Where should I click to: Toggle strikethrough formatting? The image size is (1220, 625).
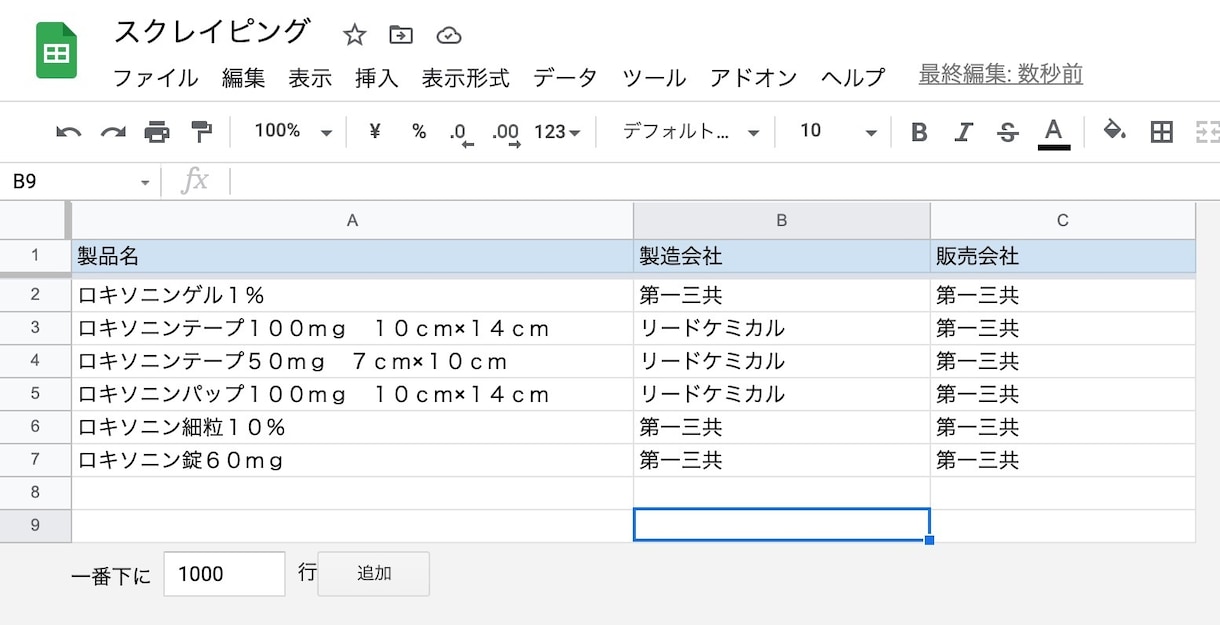tap(1008, 132)
